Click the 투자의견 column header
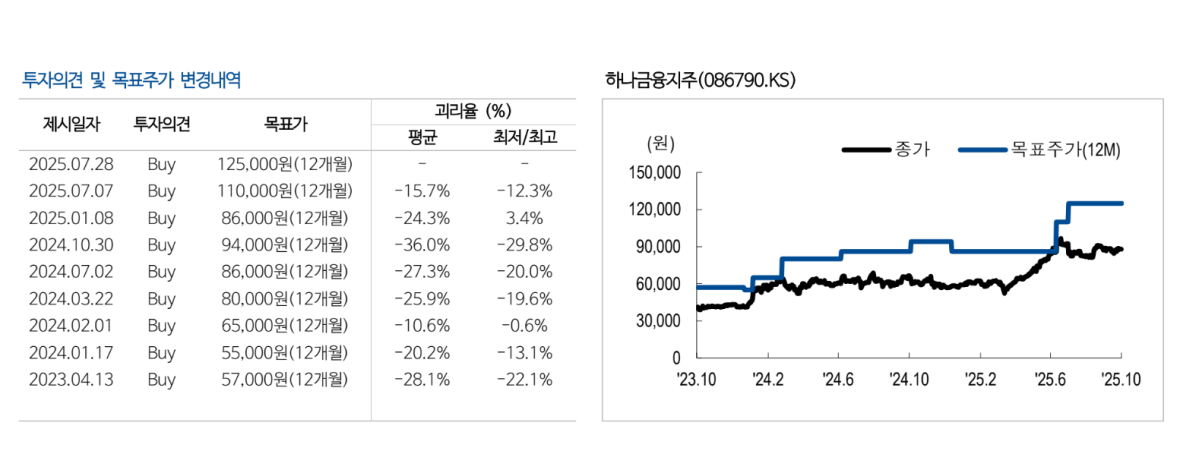The height and width of the screenshot is (454, 1199). click(x=161, y=125)
